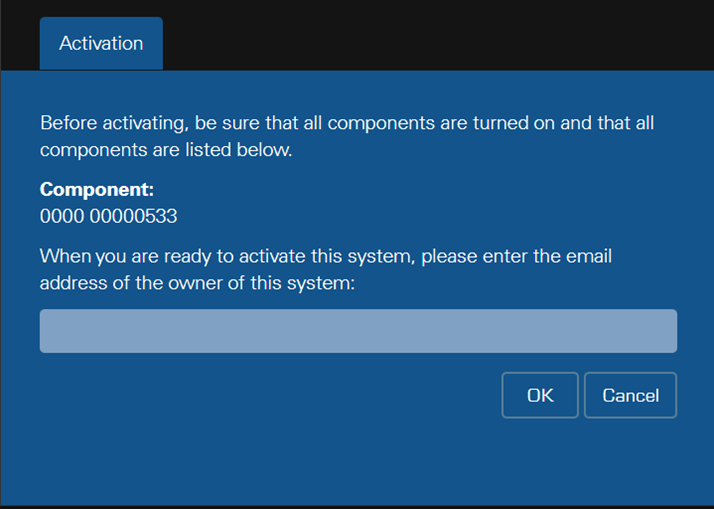This screenshot has width=714, height=509.
Task: Click the component number 0000 00000533
Action: [x=109, y=215]
